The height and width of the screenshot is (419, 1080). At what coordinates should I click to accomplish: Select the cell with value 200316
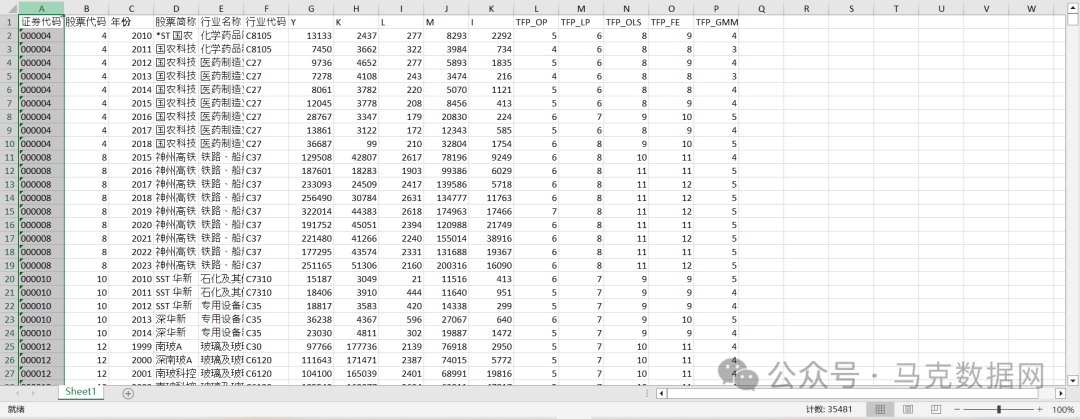click(x=446, y=265)
